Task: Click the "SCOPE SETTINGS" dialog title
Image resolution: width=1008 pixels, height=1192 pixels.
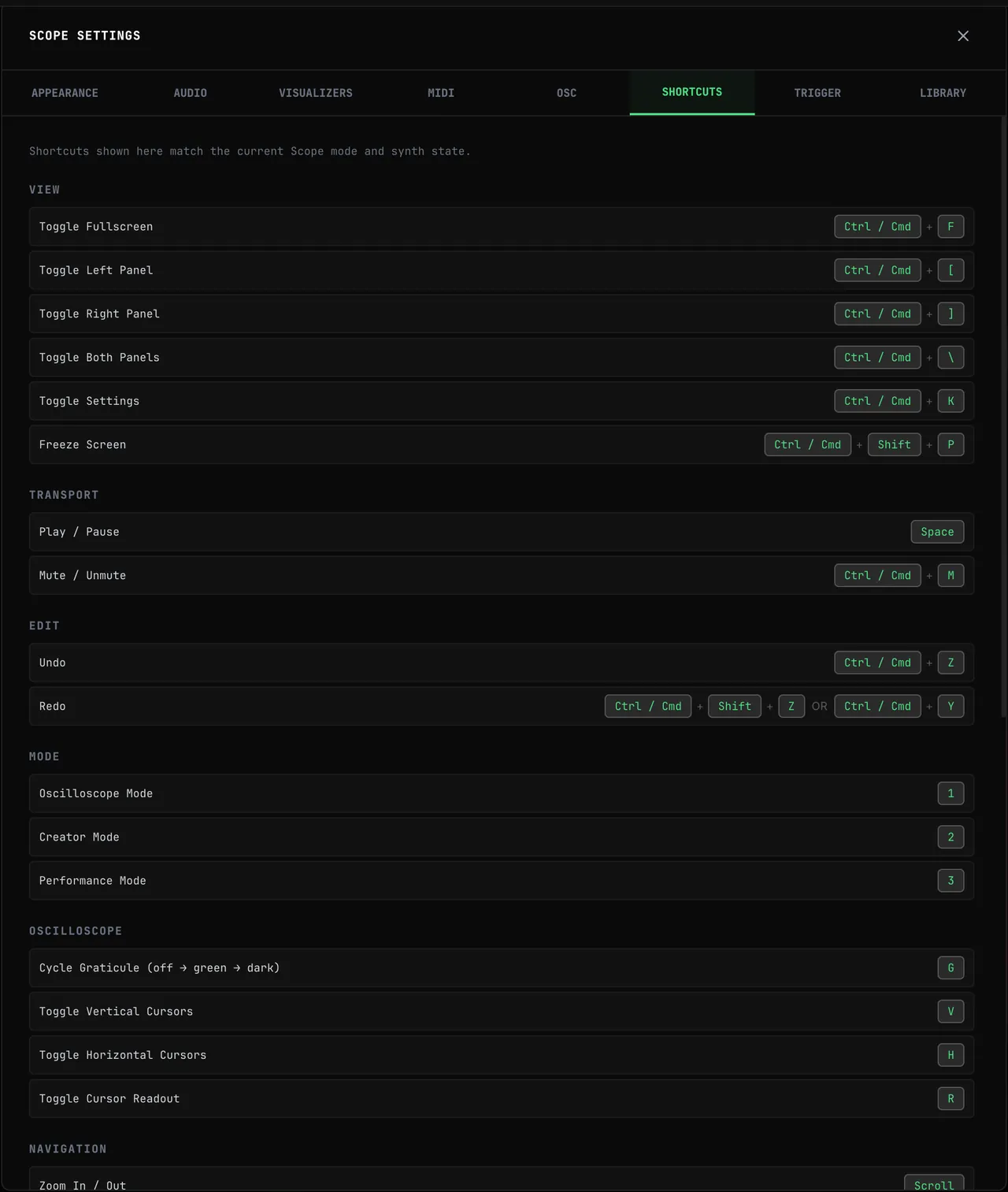Action: [85, 35]
